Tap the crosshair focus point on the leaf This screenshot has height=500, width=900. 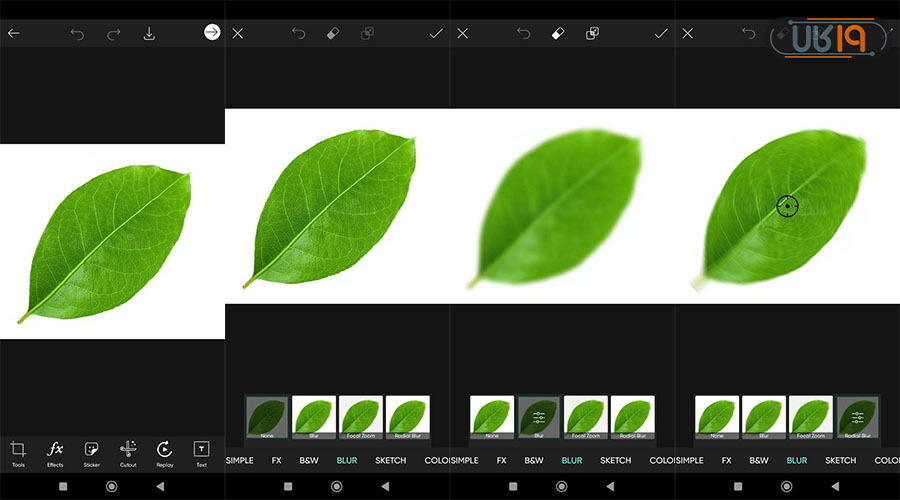[788, 207]
